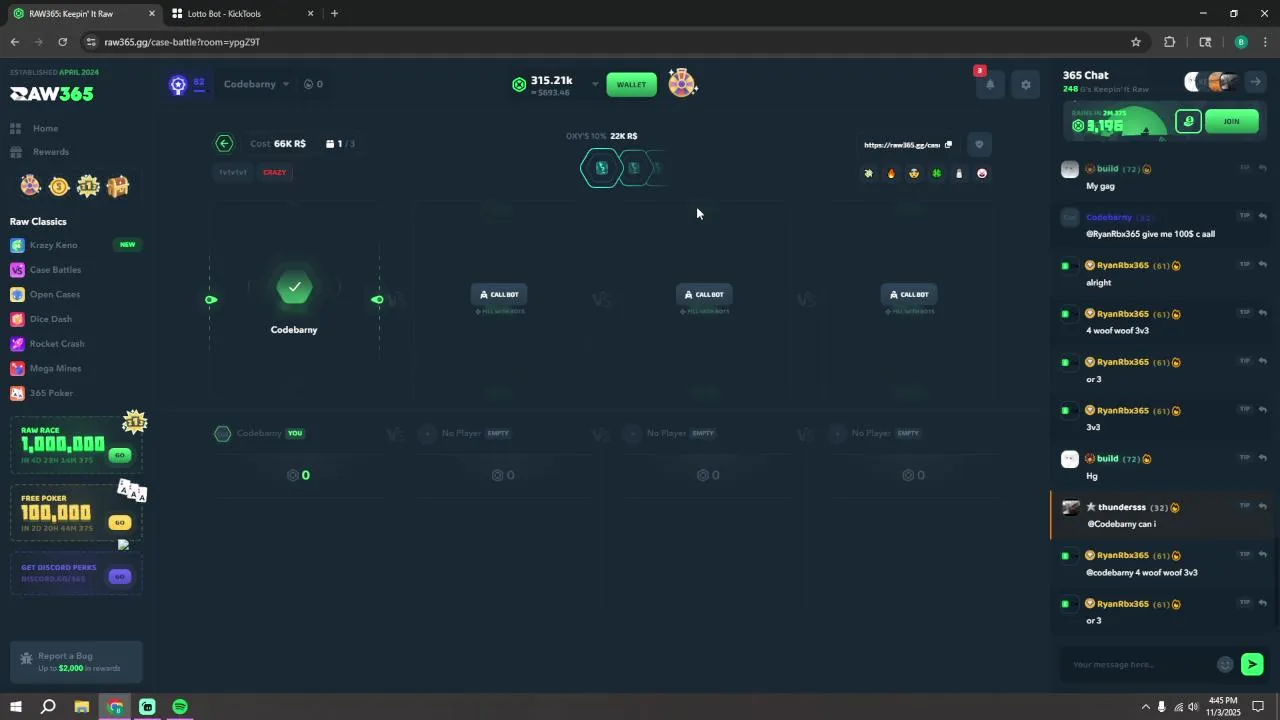The width and height of the screenshot is (1280, 720).
Task: Go to the Home page
Action: click(45, 128)
